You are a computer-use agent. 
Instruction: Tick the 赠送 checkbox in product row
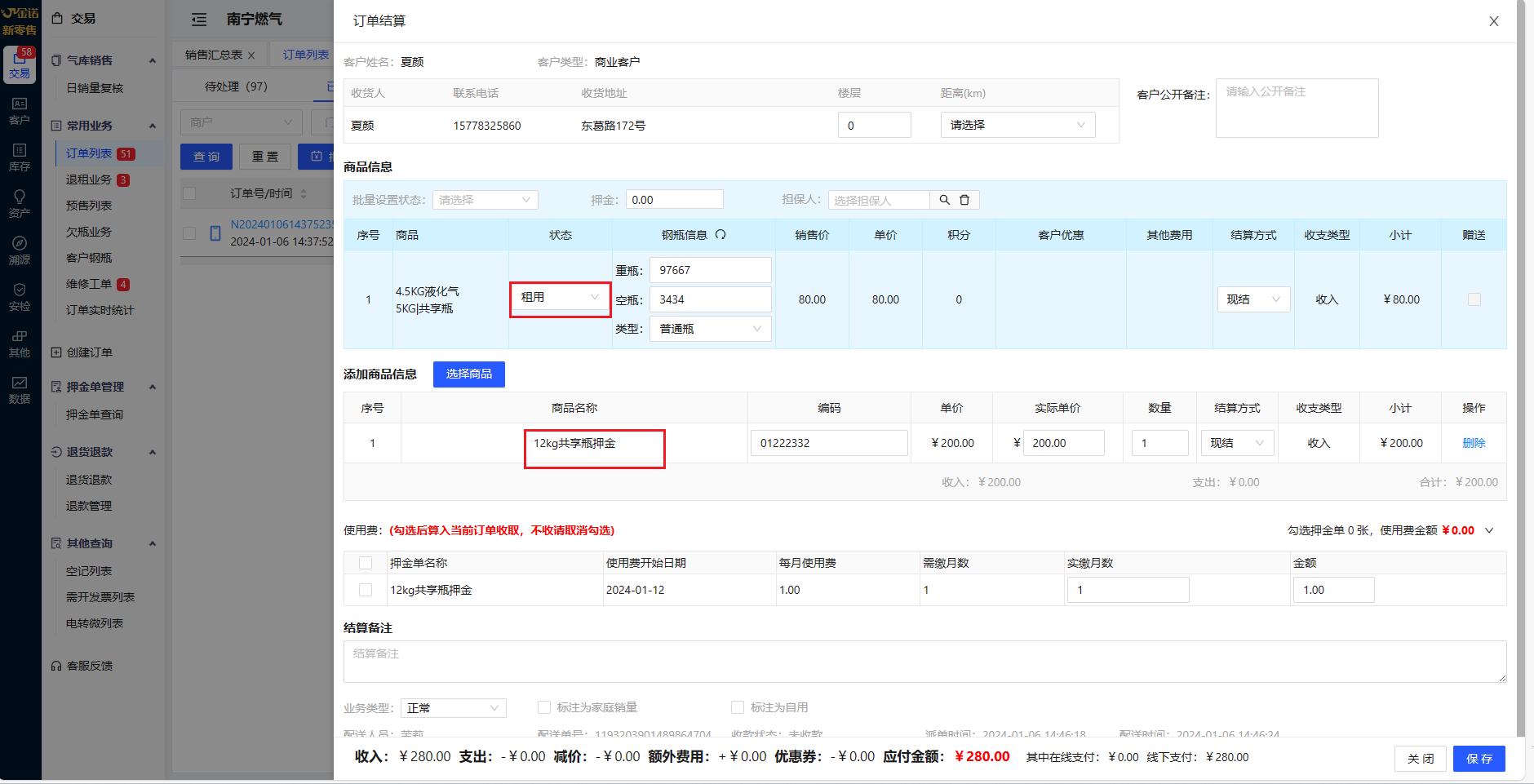coord(1474,299)
